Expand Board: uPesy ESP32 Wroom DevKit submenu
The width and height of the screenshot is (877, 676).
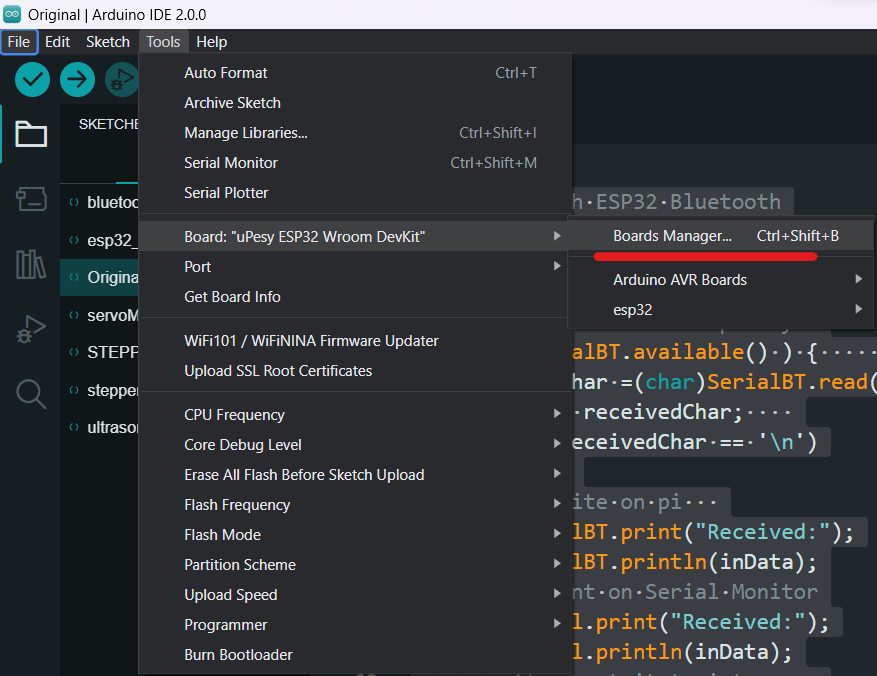coord(355,237)
